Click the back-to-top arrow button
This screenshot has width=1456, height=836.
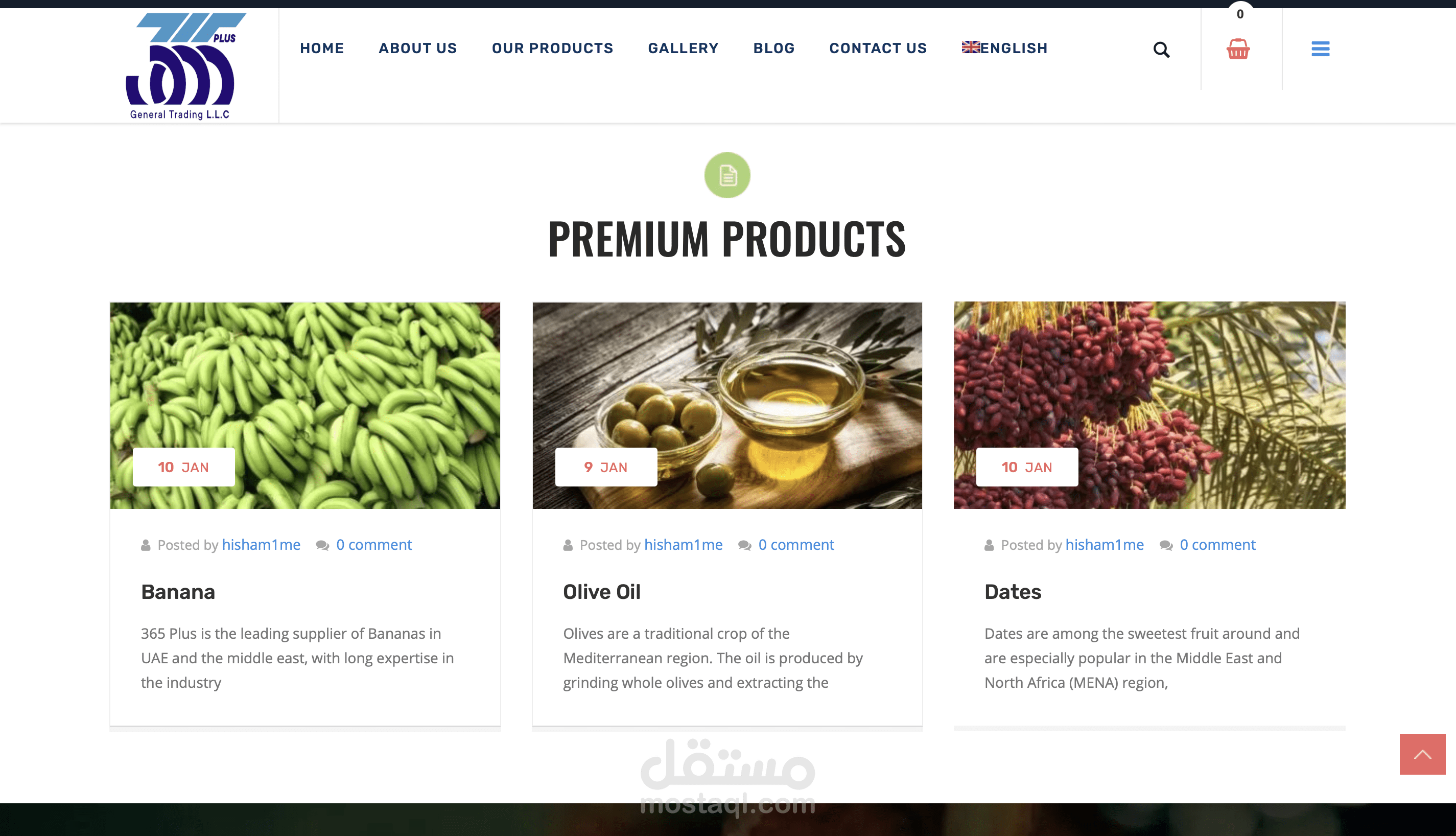pyautogui.click(x=1422, y=754)
